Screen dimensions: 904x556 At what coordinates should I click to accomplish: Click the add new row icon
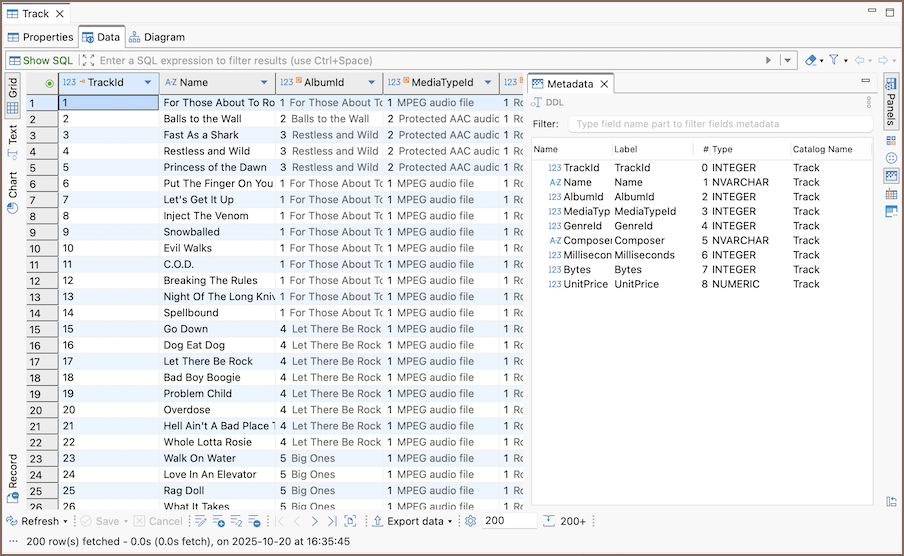[219, 521]
